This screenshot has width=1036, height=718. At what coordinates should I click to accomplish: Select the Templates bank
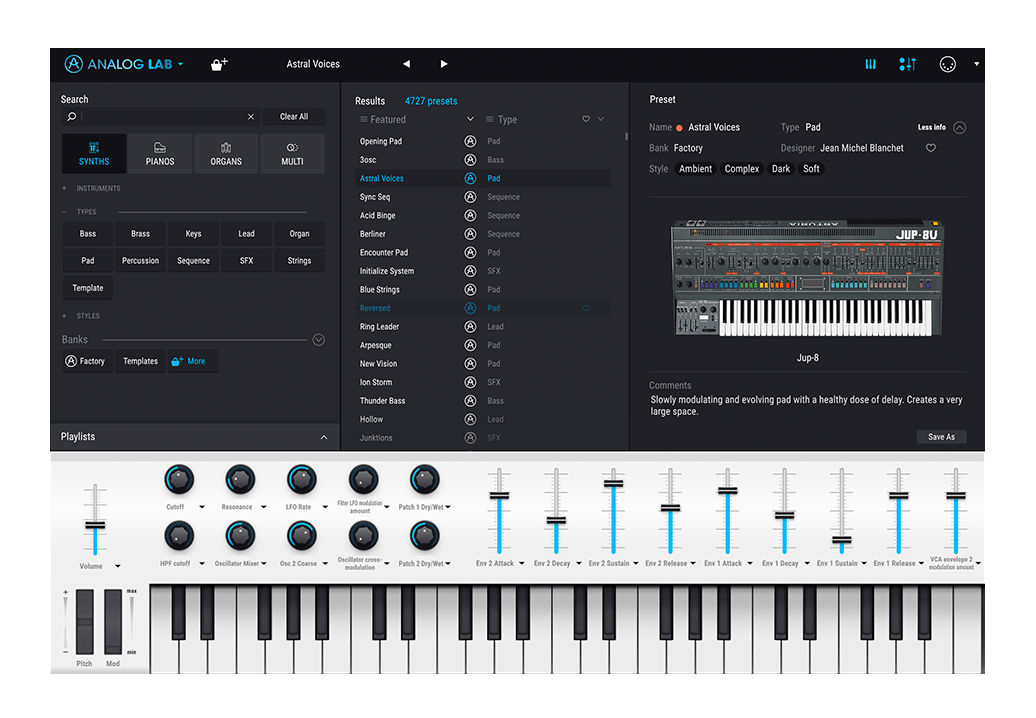click(x=140, y=361)
